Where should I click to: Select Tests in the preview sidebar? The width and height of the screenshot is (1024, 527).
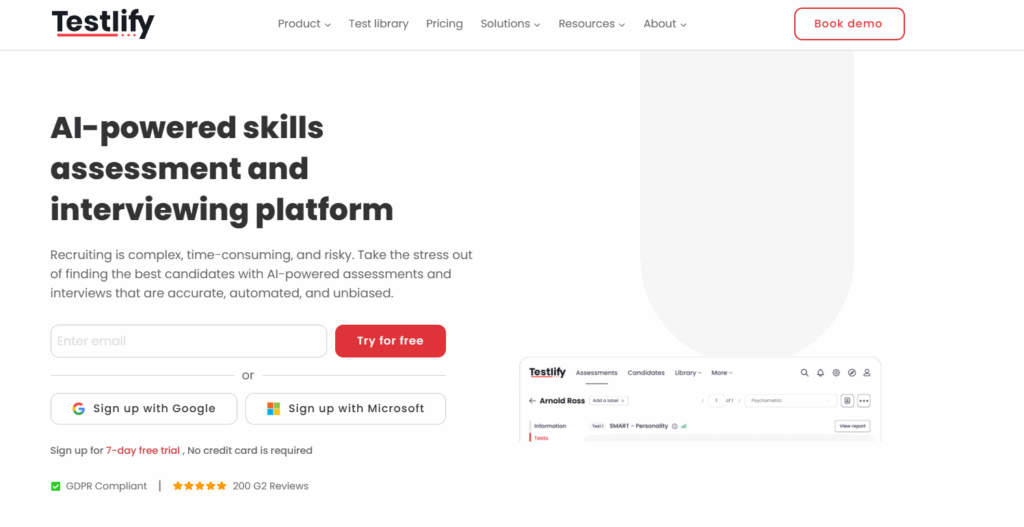pos(541,438)
